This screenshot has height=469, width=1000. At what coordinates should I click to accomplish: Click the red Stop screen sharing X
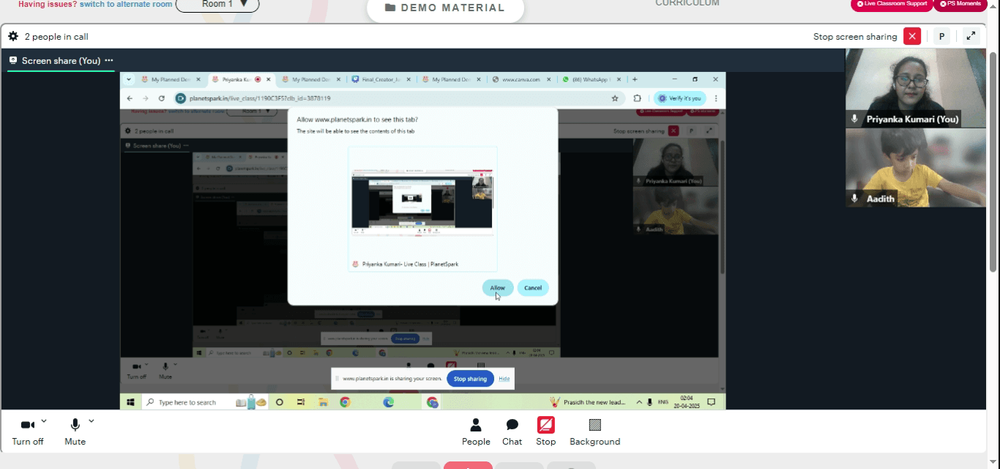click(x=913, y=36)
